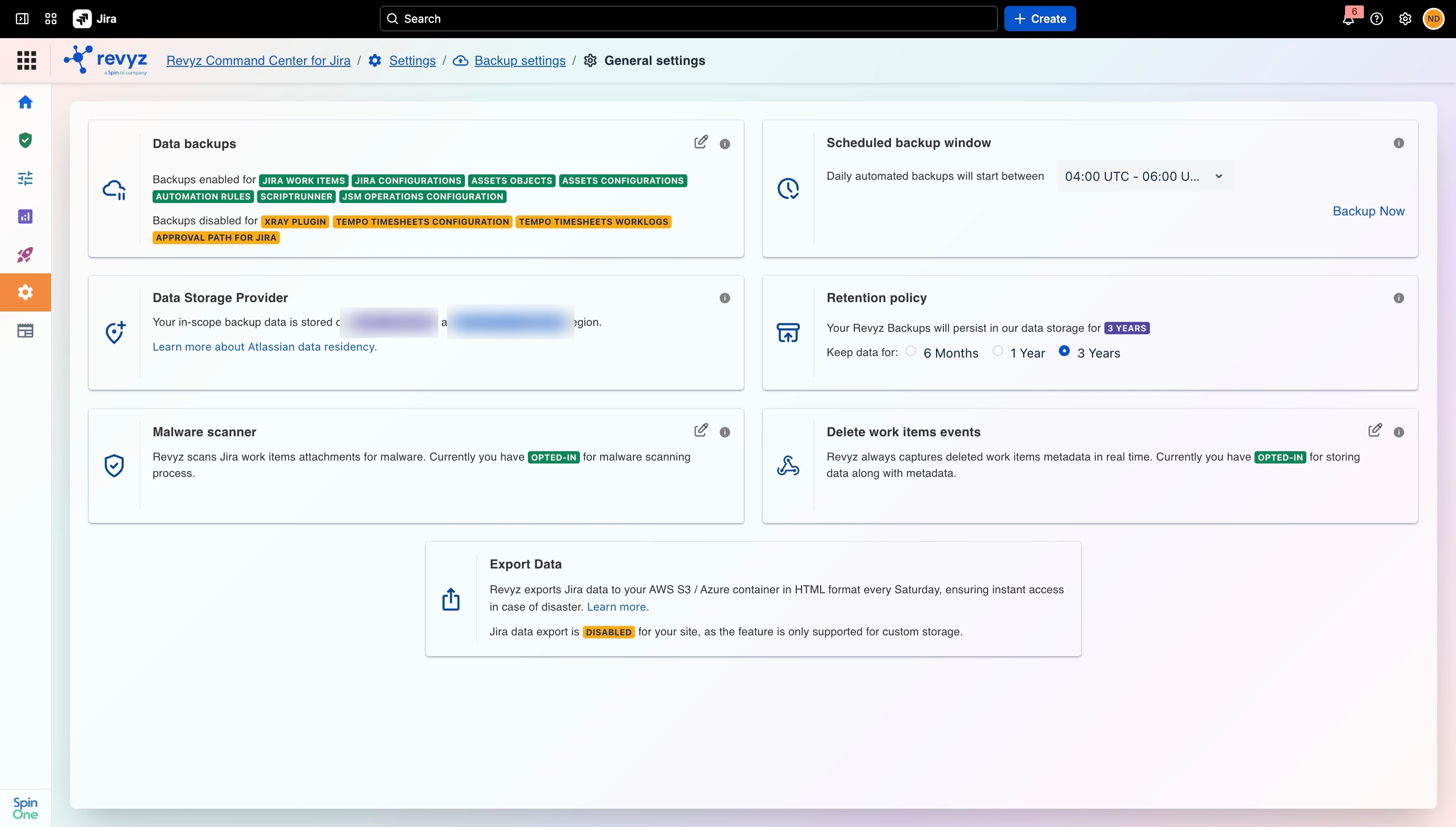Open Jira settings gear in top bar
1456x827 pixels.
coord(1405,19)
